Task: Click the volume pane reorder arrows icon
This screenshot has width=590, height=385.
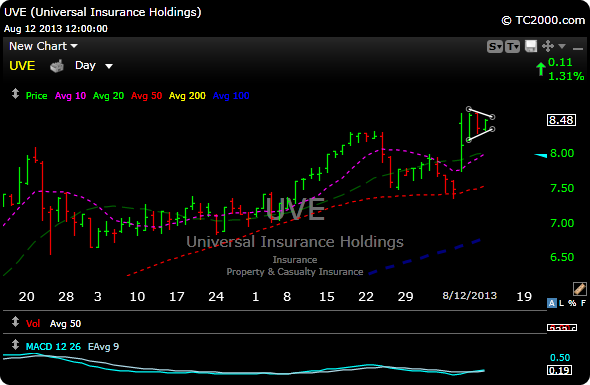Action: [x=15, y=322]
